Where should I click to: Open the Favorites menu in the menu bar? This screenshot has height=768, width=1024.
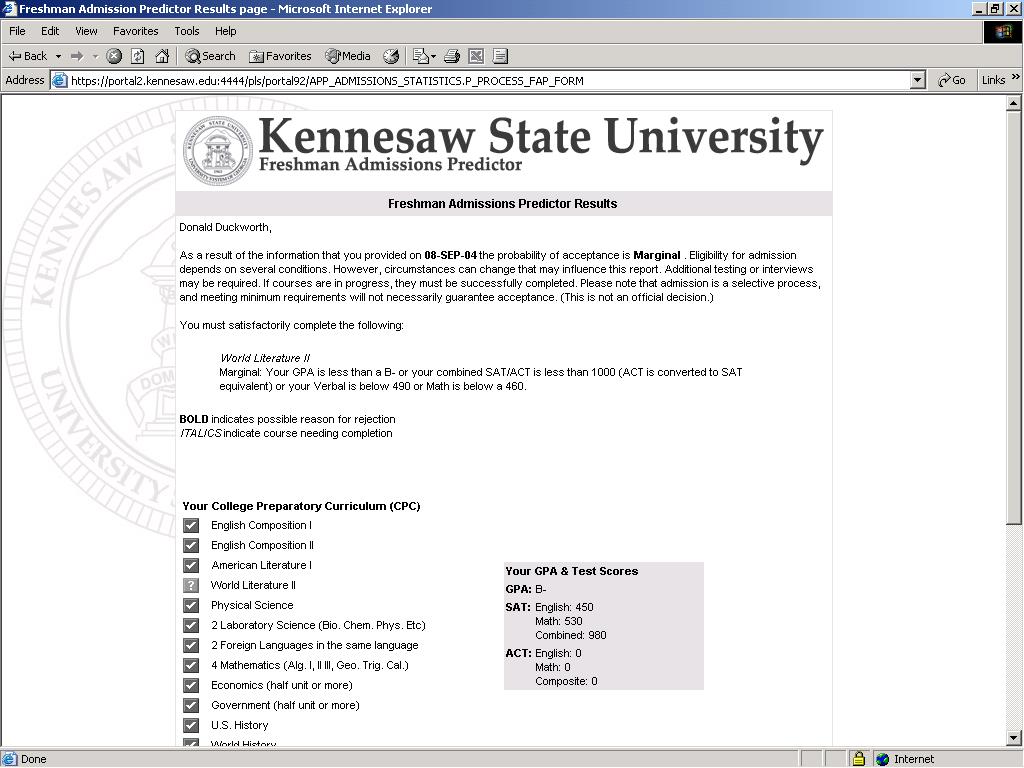[x=135, y=31]
